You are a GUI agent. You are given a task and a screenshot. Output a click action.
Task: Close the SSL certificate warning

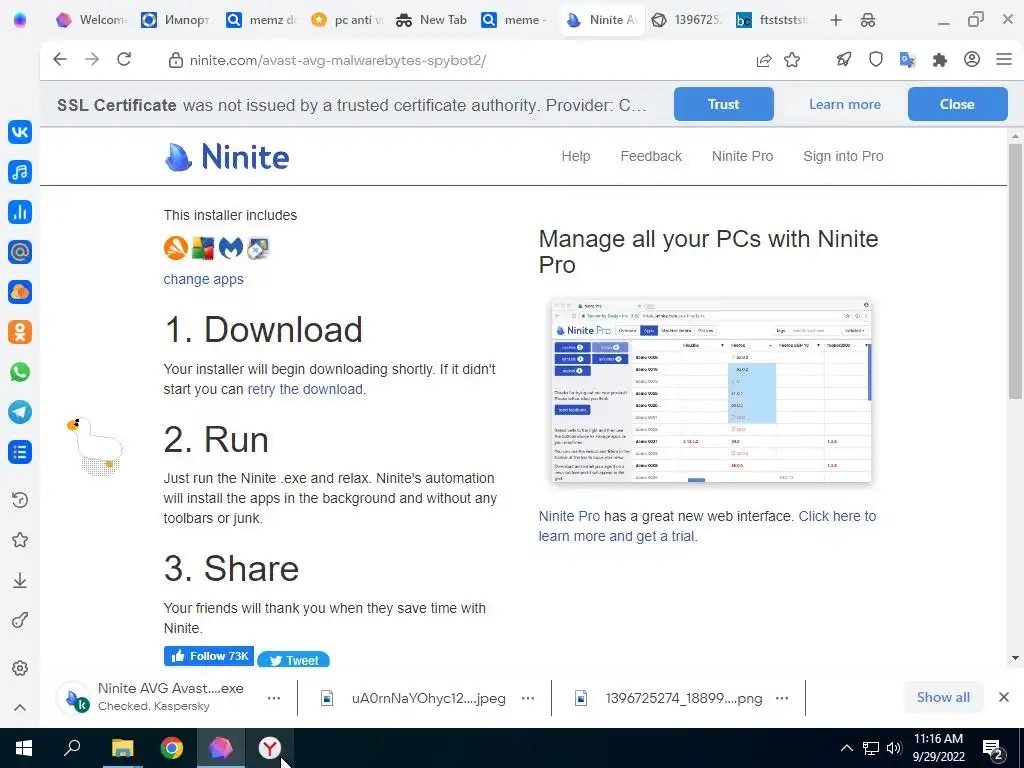tap(957, 104)
